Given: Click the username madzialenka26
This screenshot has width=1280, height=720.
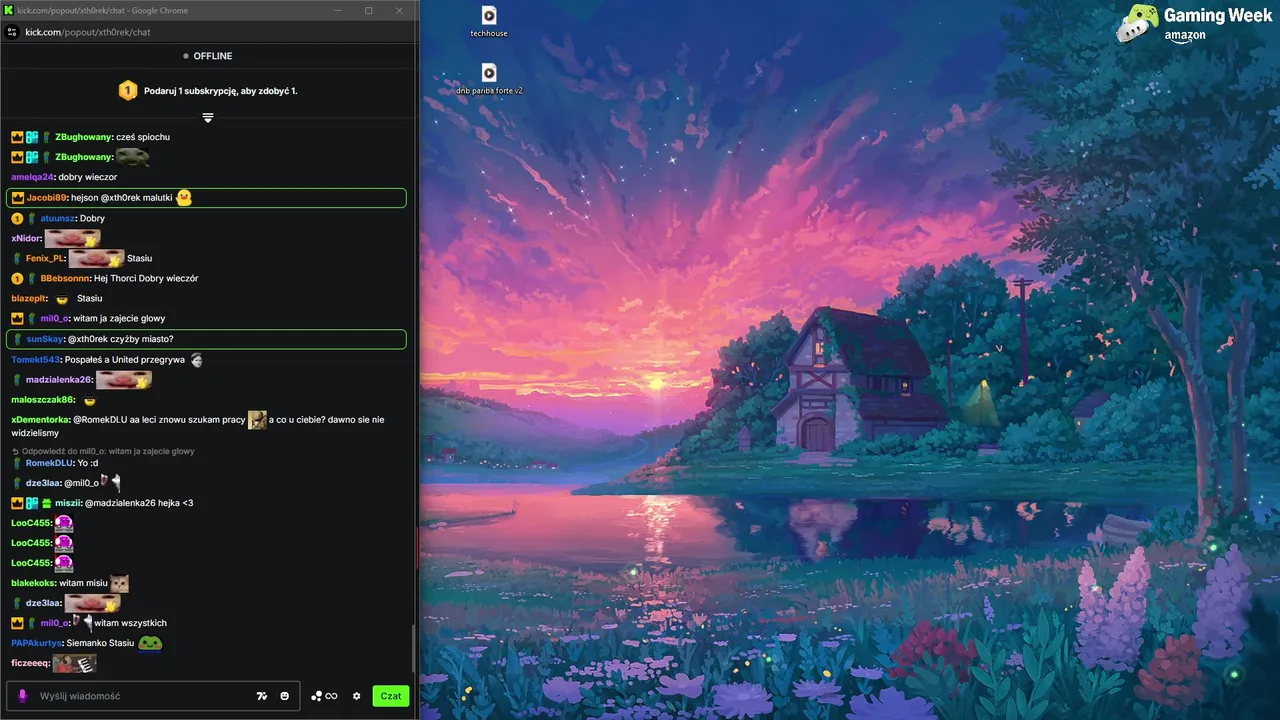Looking at the screenshot, I should pos(59,380).
